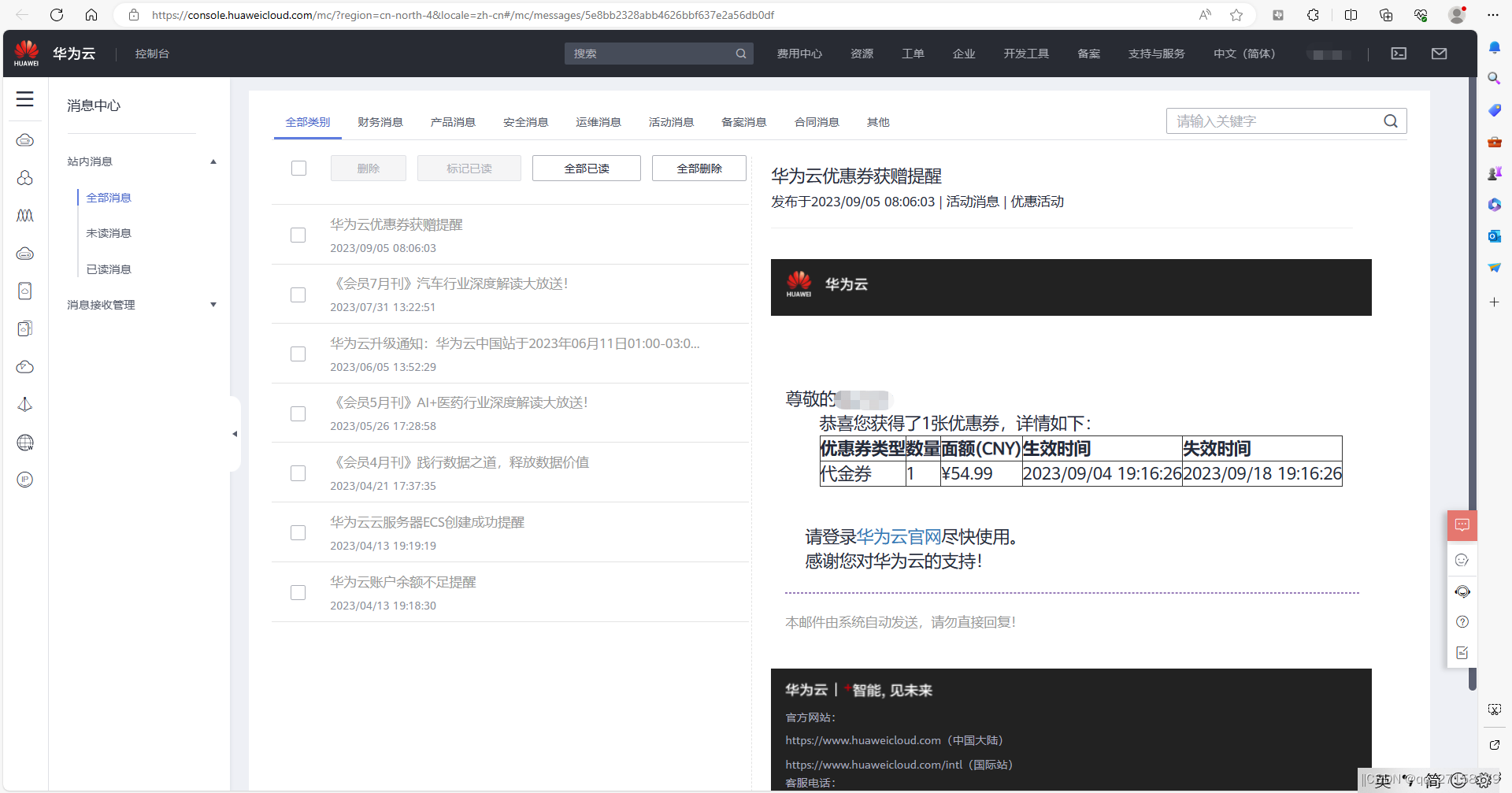The width and height of the screenshot is (1512, 793).
Task: Toggle the select-all messages checkbox
Action: (298, 168)
